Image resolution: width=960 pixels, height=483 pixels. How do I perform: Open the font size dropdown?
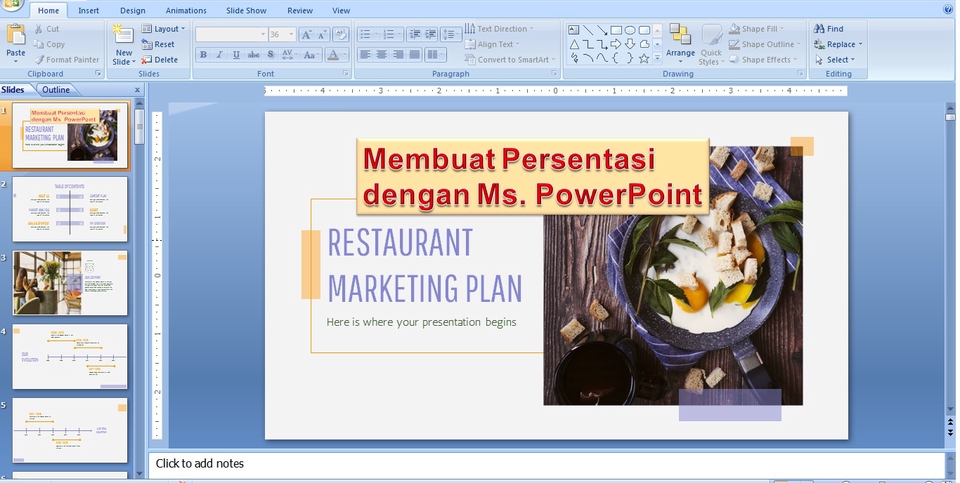tap(291, 35)
